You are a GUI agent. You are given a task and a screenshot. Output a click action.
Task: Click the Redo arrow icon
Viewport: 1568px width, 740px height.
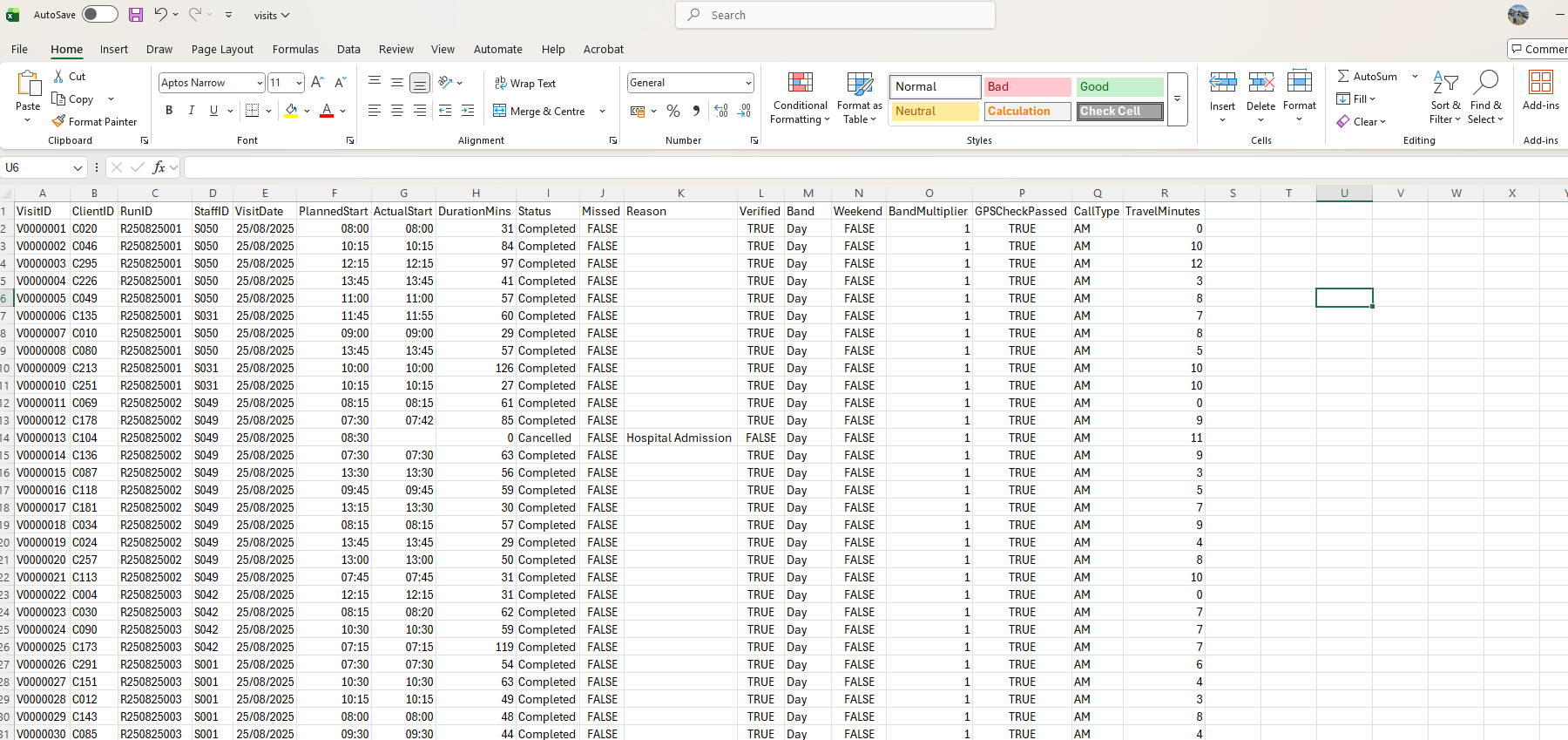[195, 15]
